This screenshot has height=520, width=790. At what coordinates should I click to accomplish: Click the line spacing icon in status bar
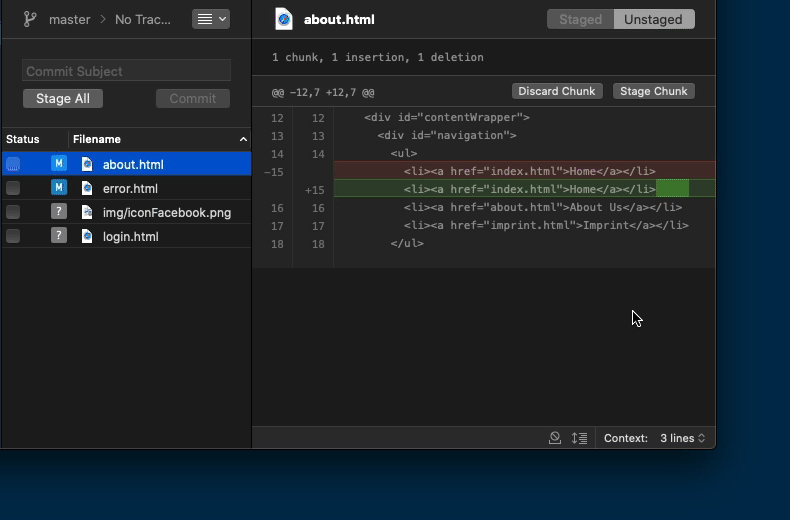[x=579, y=438]
